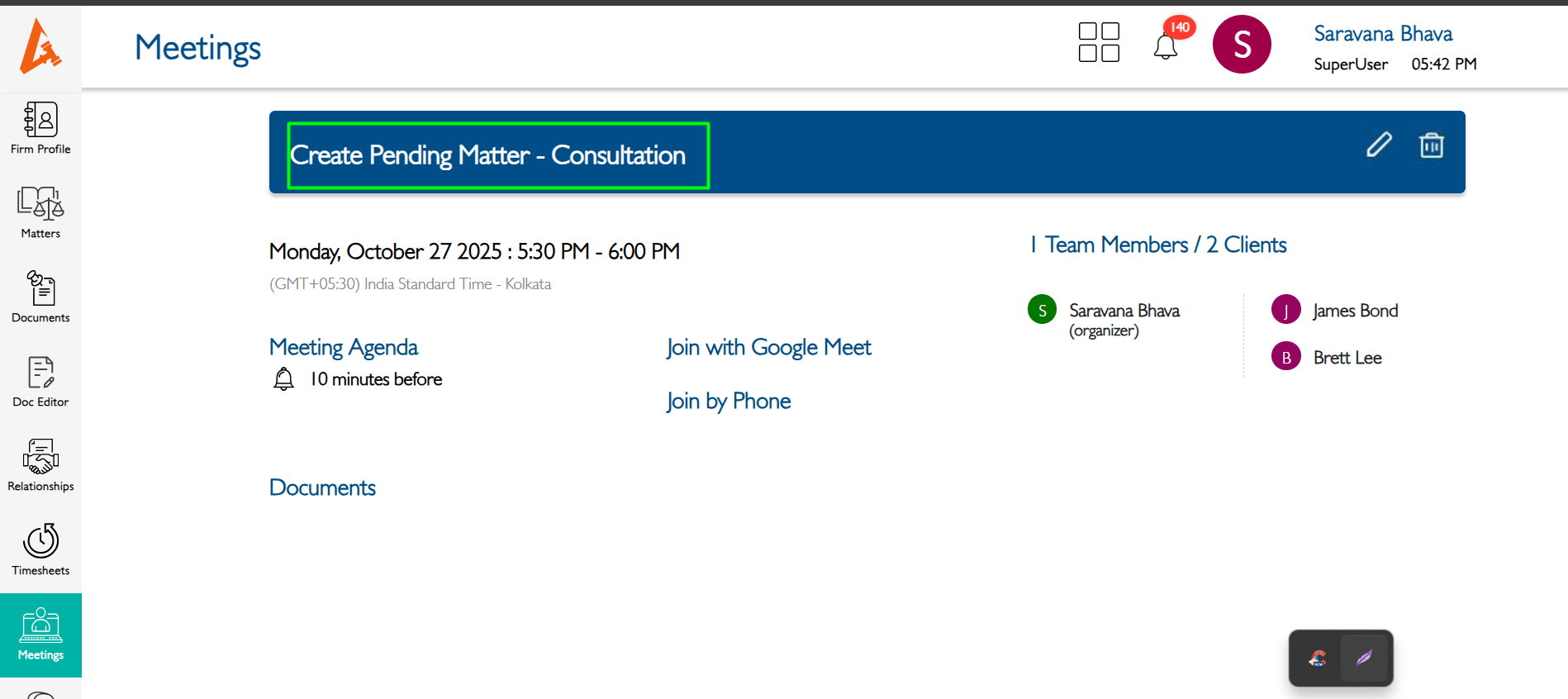Screen dimensions: 1568x699
Task: Navigate to Timesheets
Action: 40,550
